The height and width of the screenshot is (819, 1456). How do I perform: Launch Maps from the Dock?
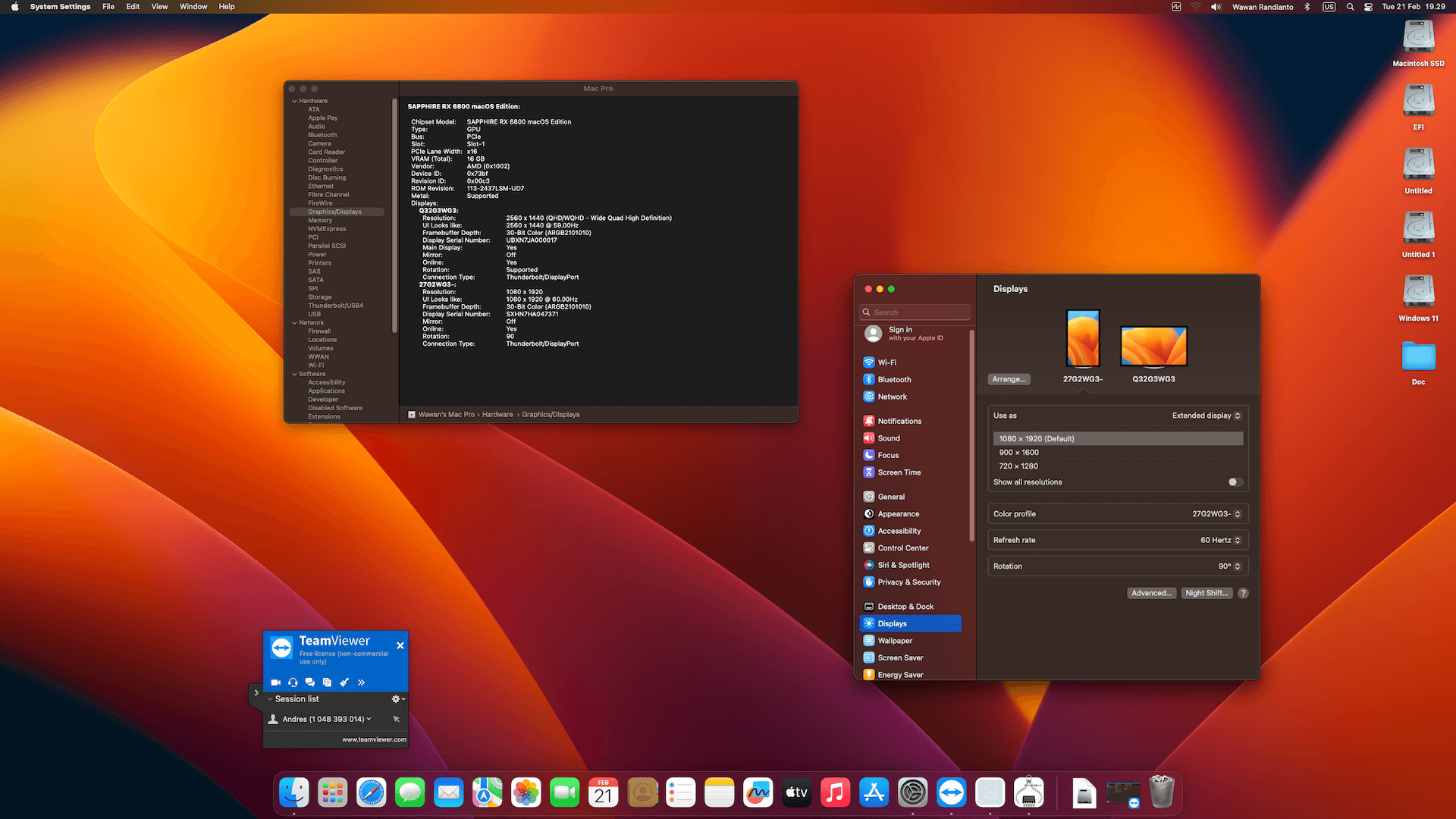point(488,792)
